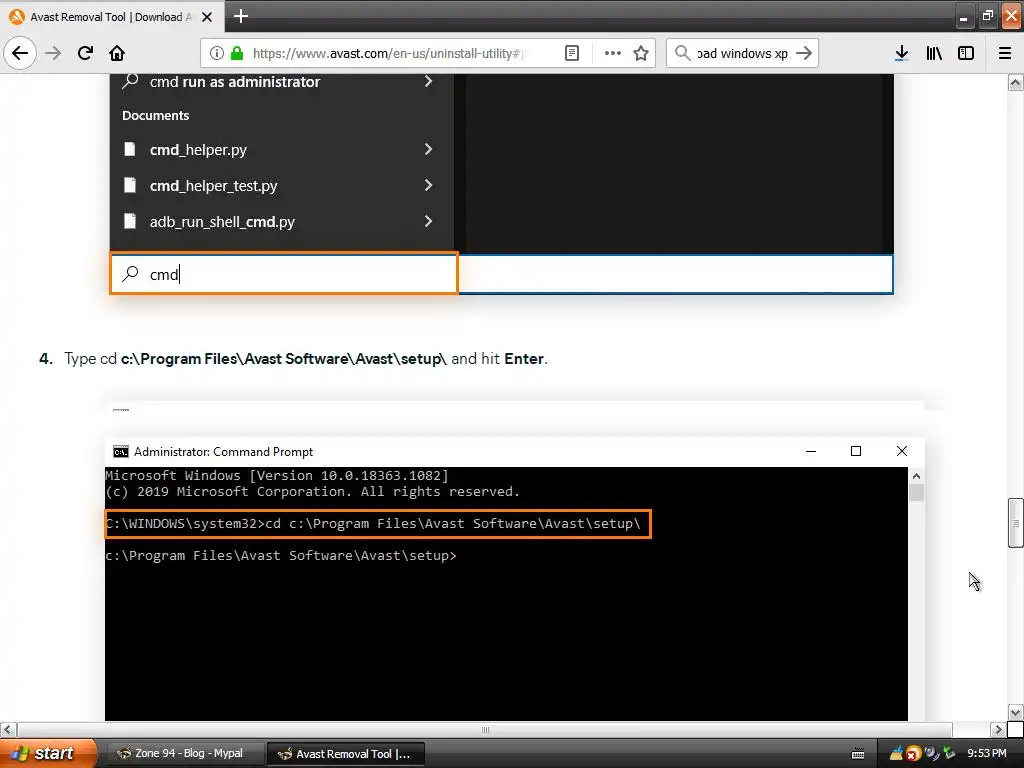This screenshot has width=1024, height=768.
Task: Open the browser home page
Action: click(117, 53)
